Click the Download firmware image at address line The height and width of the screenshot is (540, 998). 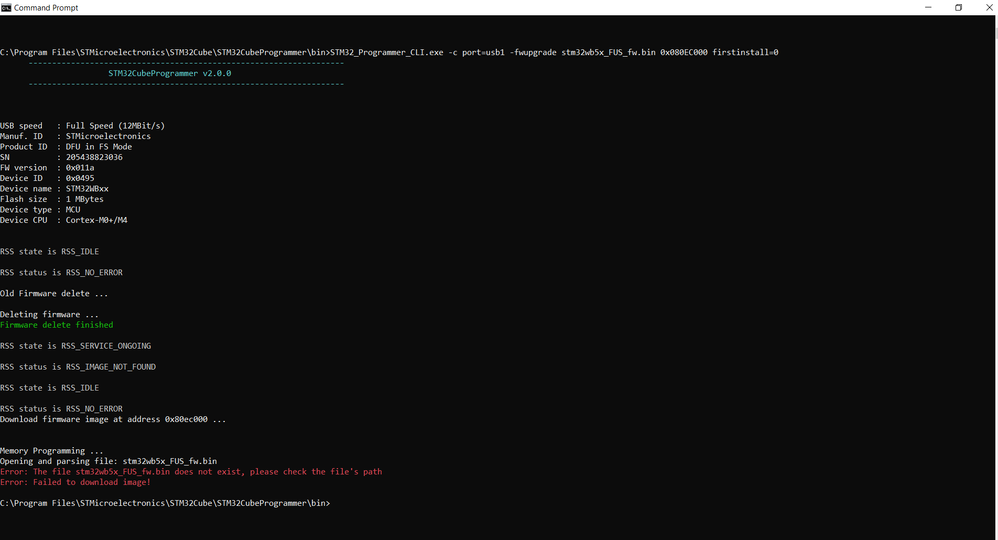point(113,420)
